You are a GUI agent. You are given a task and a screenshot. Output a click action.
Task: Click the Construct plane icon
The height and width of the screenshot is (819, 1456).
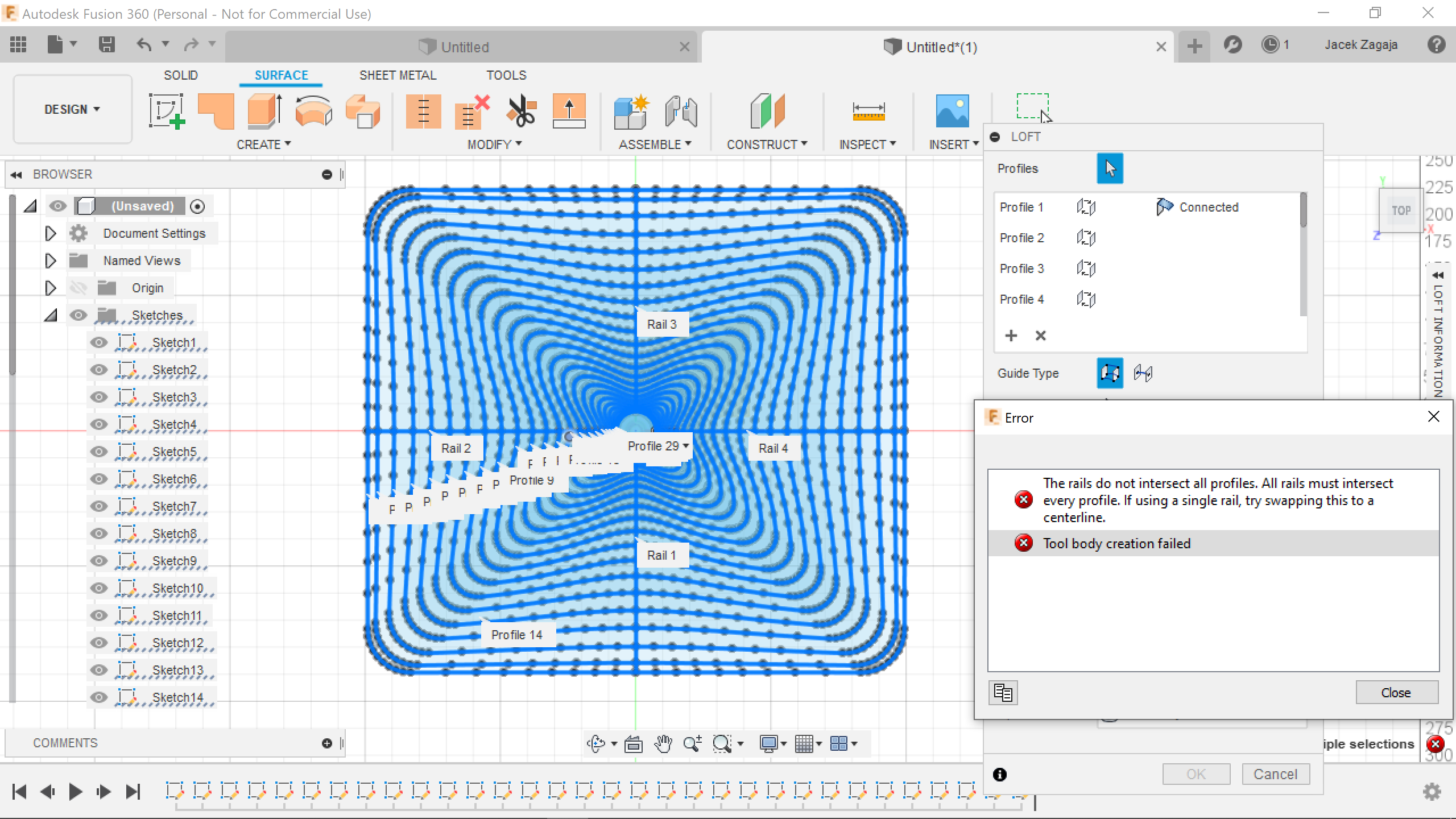[x=767, y=111]
